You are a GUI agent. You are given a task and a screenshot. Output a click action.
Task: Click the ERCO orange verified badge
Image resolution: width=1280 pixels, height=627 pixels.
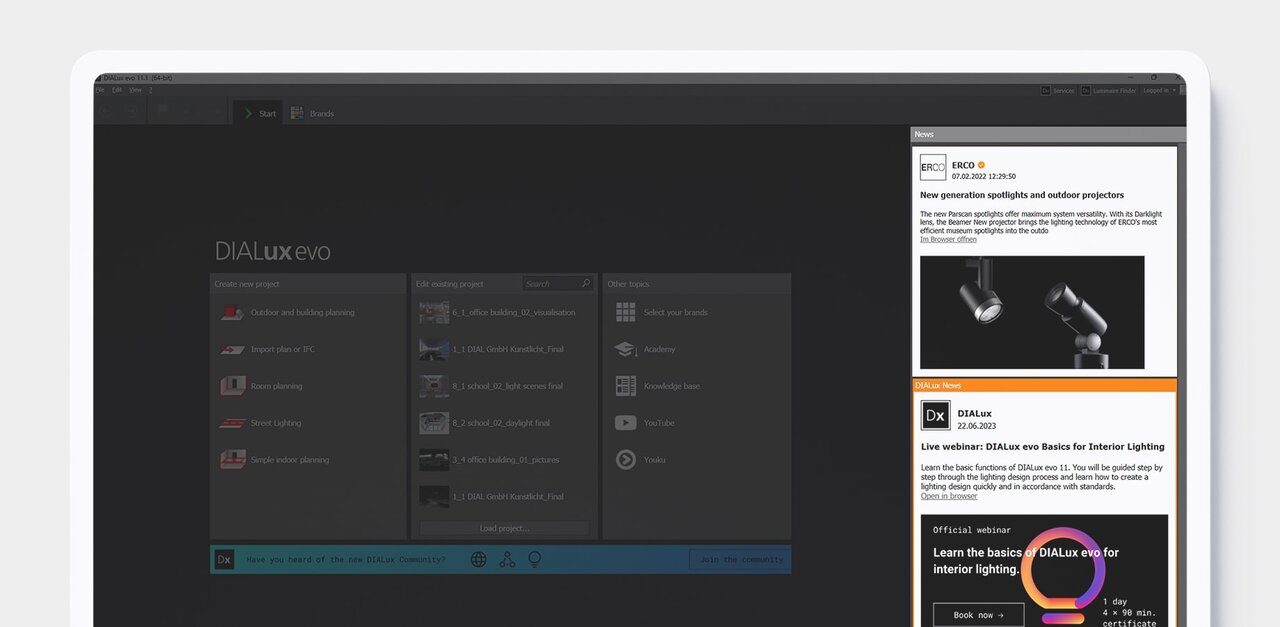click(x=981, y=165)
